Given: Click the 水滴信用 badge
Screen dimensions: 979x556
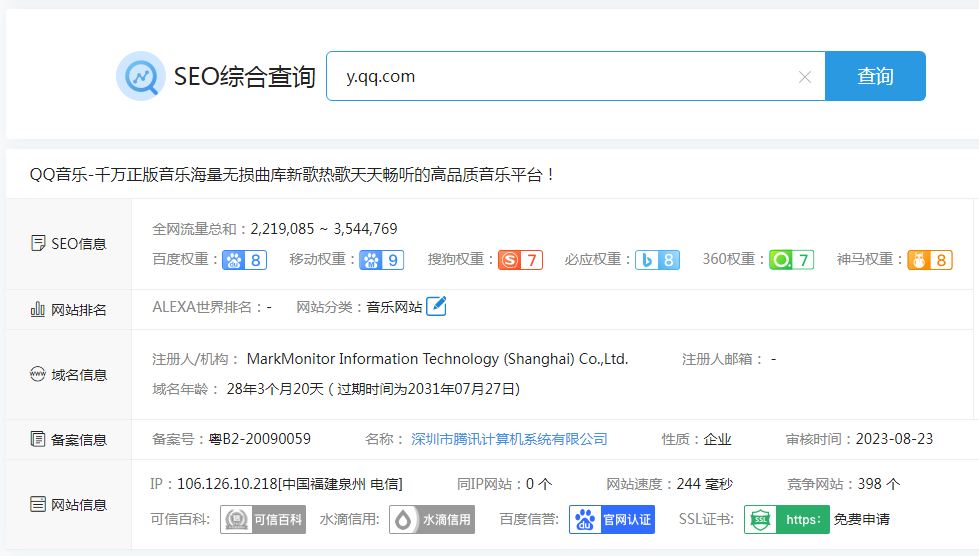Looking at the screenshot, I should click(x=432, y=519).
